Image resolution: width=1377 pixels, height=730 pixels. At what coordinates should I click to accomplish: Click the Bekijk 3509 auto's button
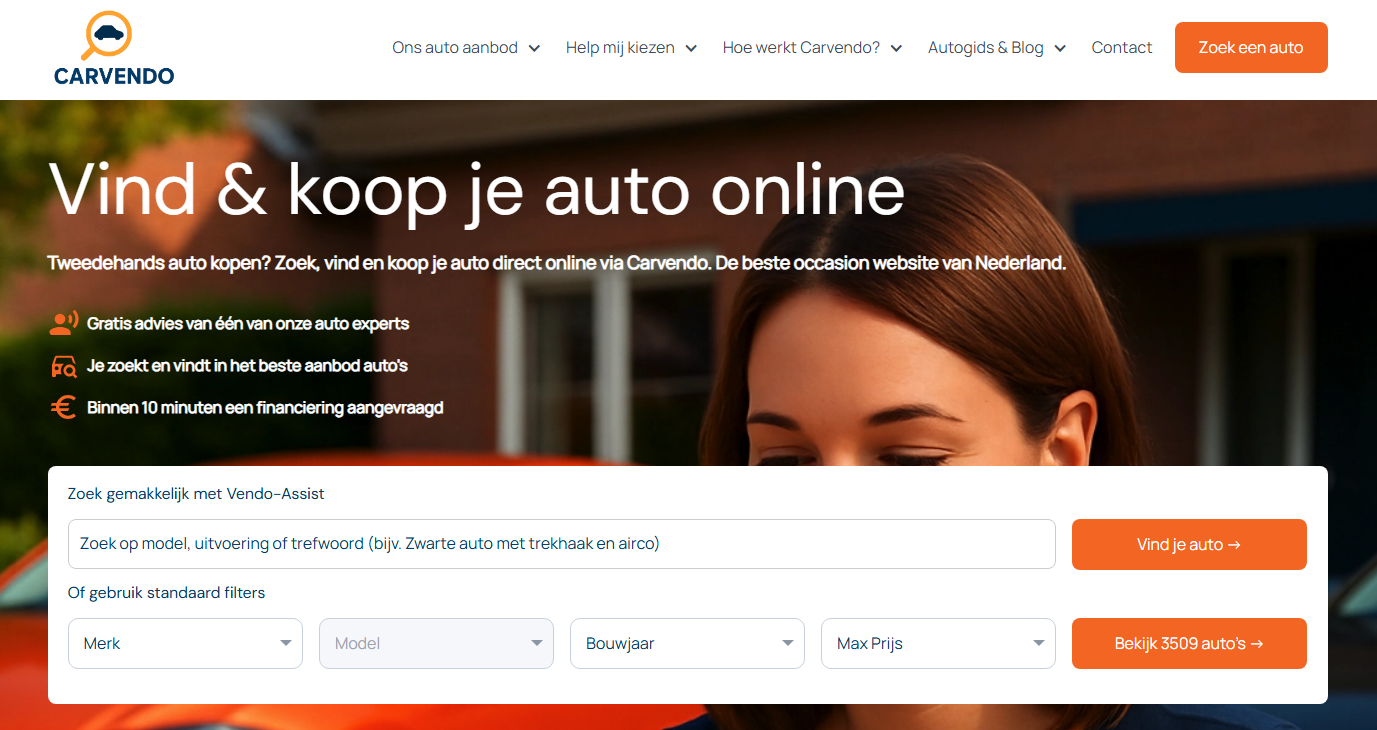pos(1188,643)
